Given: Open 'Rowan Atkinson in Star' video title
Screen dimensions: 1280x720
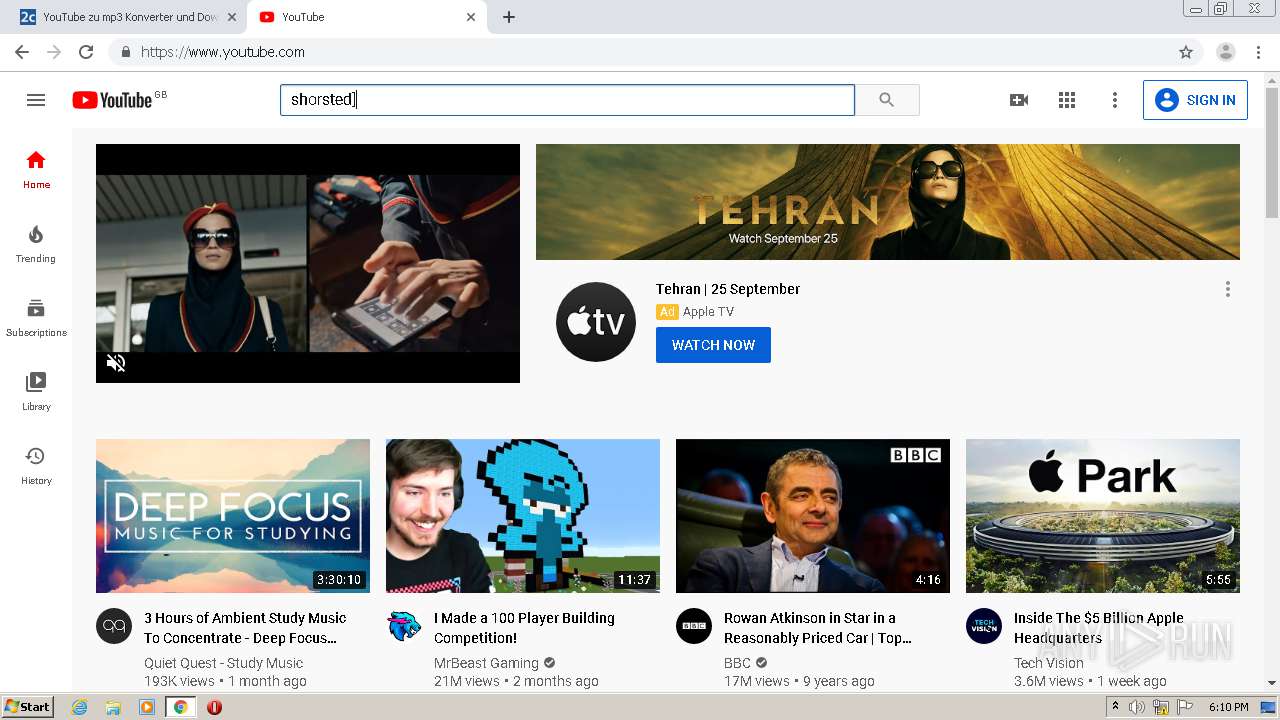Looking at the screenshot, I should tap(818, 628).
